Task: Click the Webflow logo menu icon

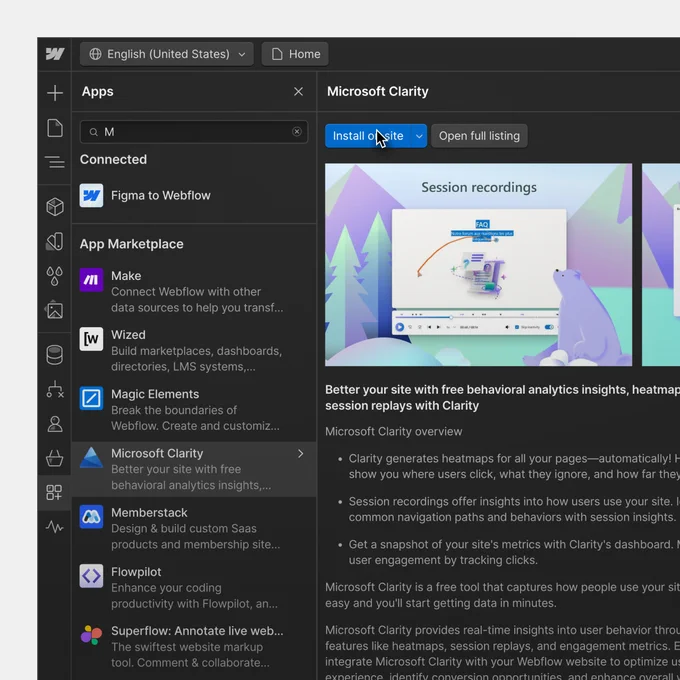Action: coord(55,54)
